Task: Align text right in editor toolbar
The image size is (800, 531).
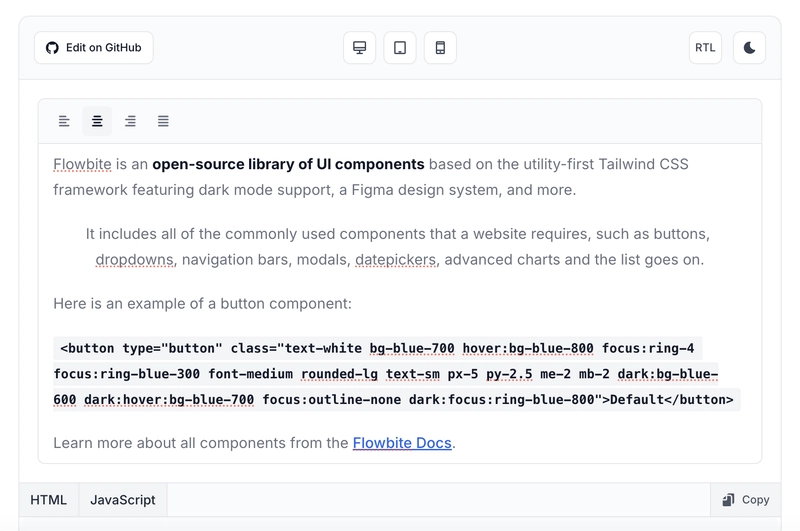Action: pos(130,121)
